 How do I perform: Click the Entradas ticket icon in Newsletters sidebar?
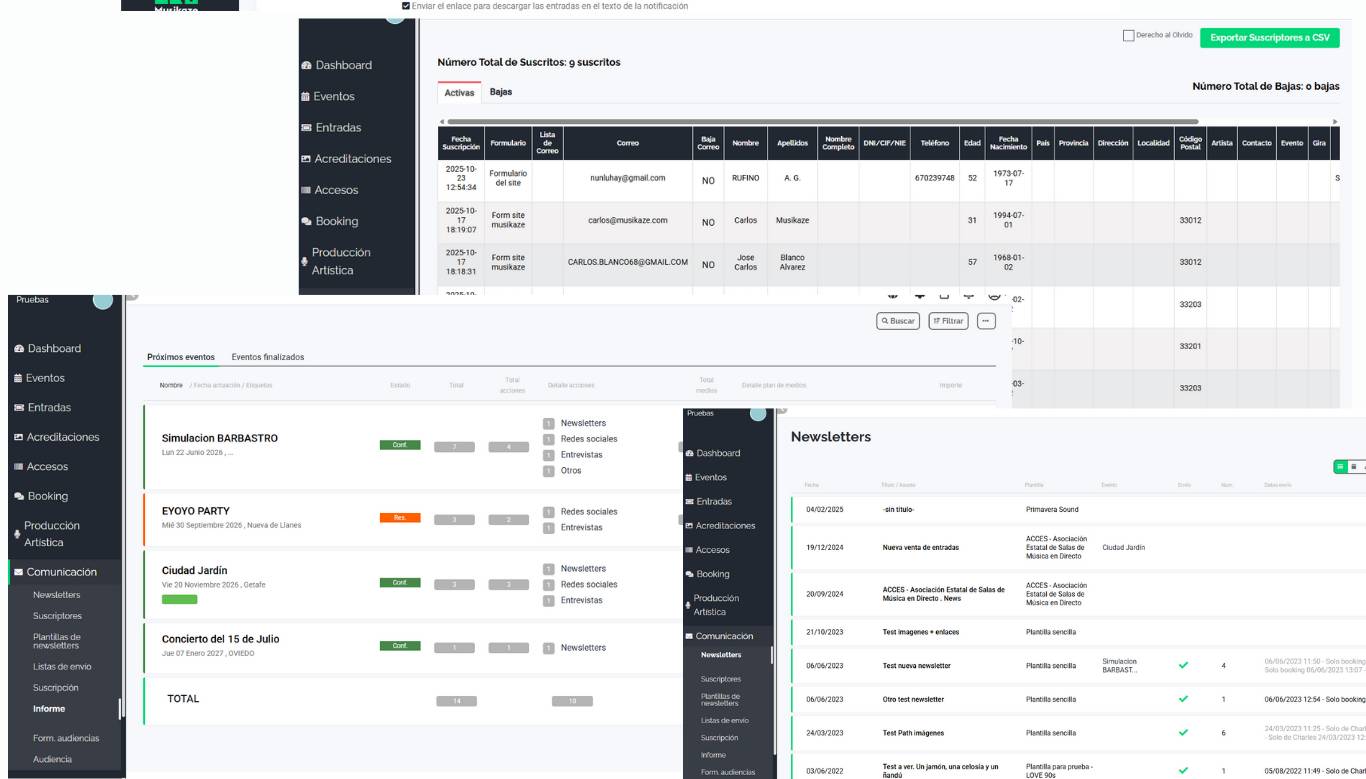(690, 502)
